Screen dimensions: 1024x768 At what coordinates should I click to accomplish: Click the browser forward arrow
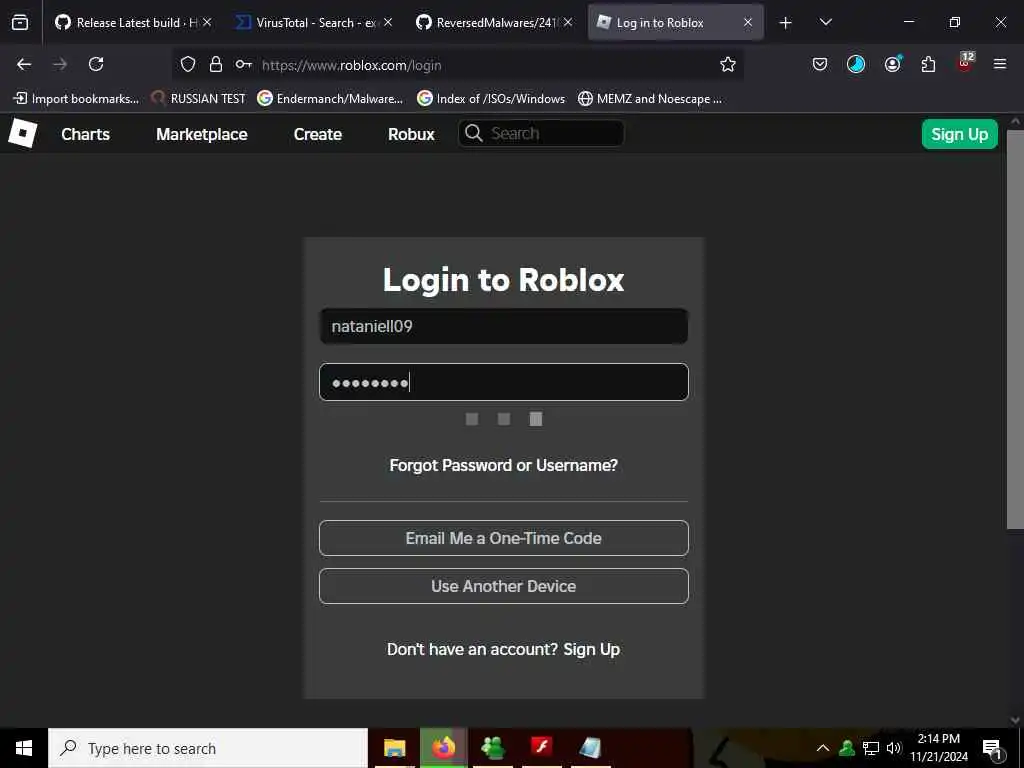click(x=60, y=64)
